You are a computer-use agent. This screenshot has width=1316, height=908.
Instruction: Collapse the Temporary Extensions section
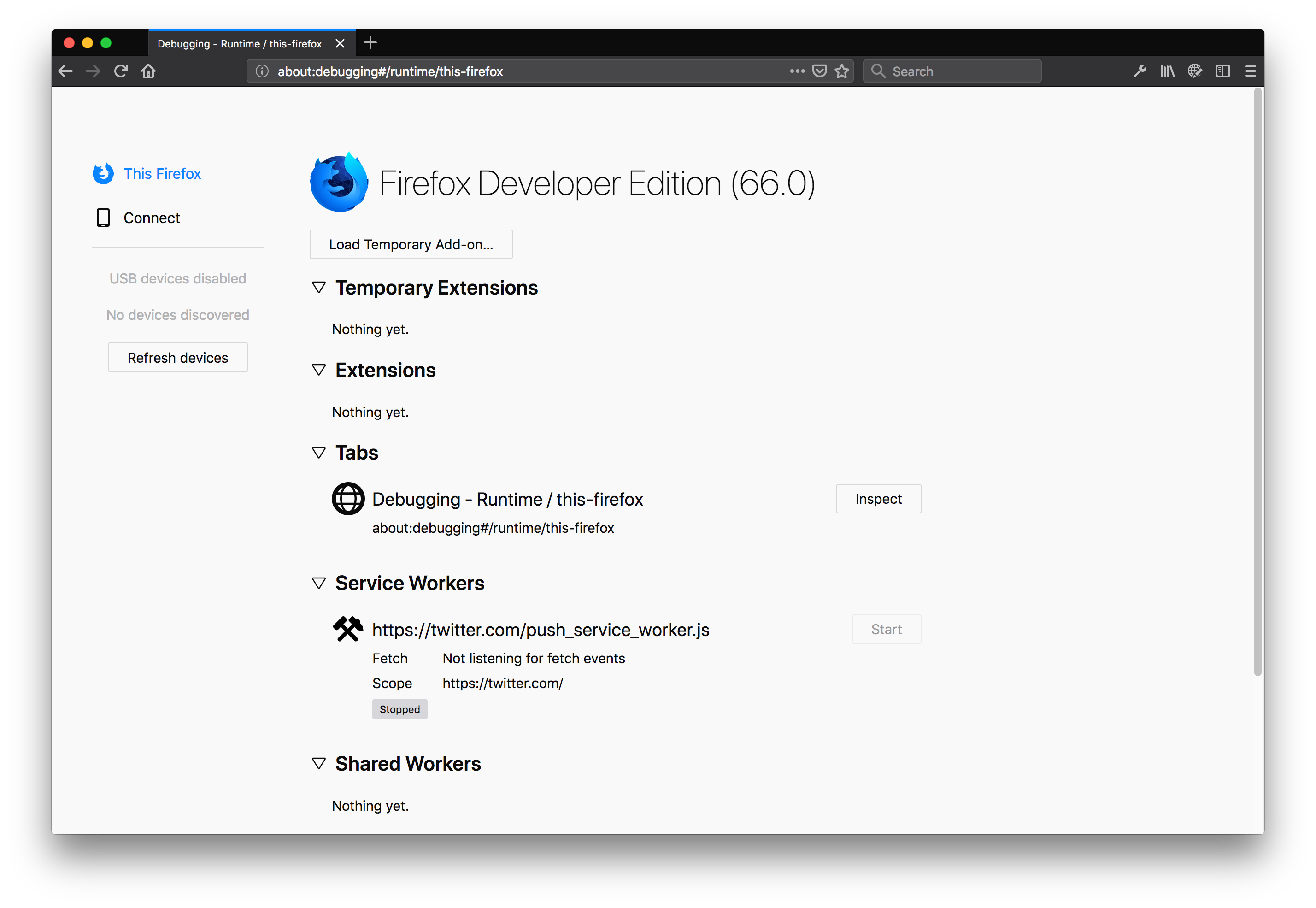tap(319, 287)
